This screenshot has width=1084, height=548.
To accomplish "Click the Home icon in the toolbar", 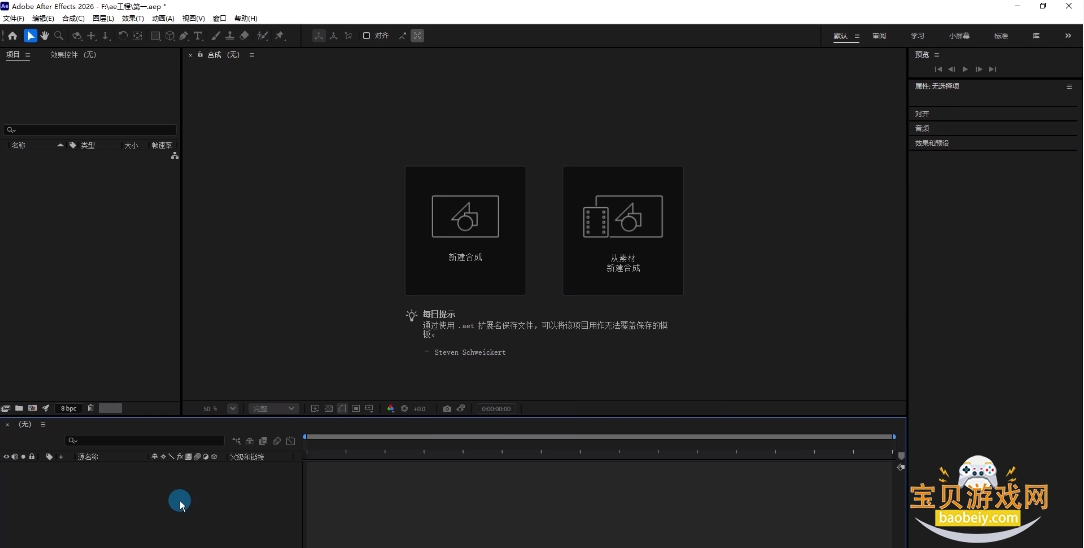I will [12, 36].
